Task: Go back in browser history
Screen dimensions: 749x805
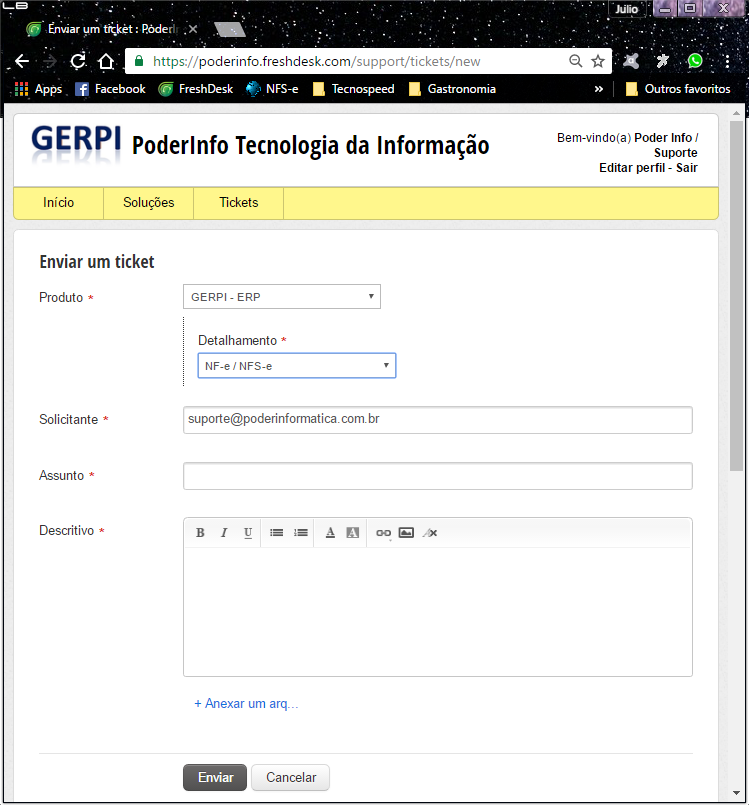Action: coord(22,62)
